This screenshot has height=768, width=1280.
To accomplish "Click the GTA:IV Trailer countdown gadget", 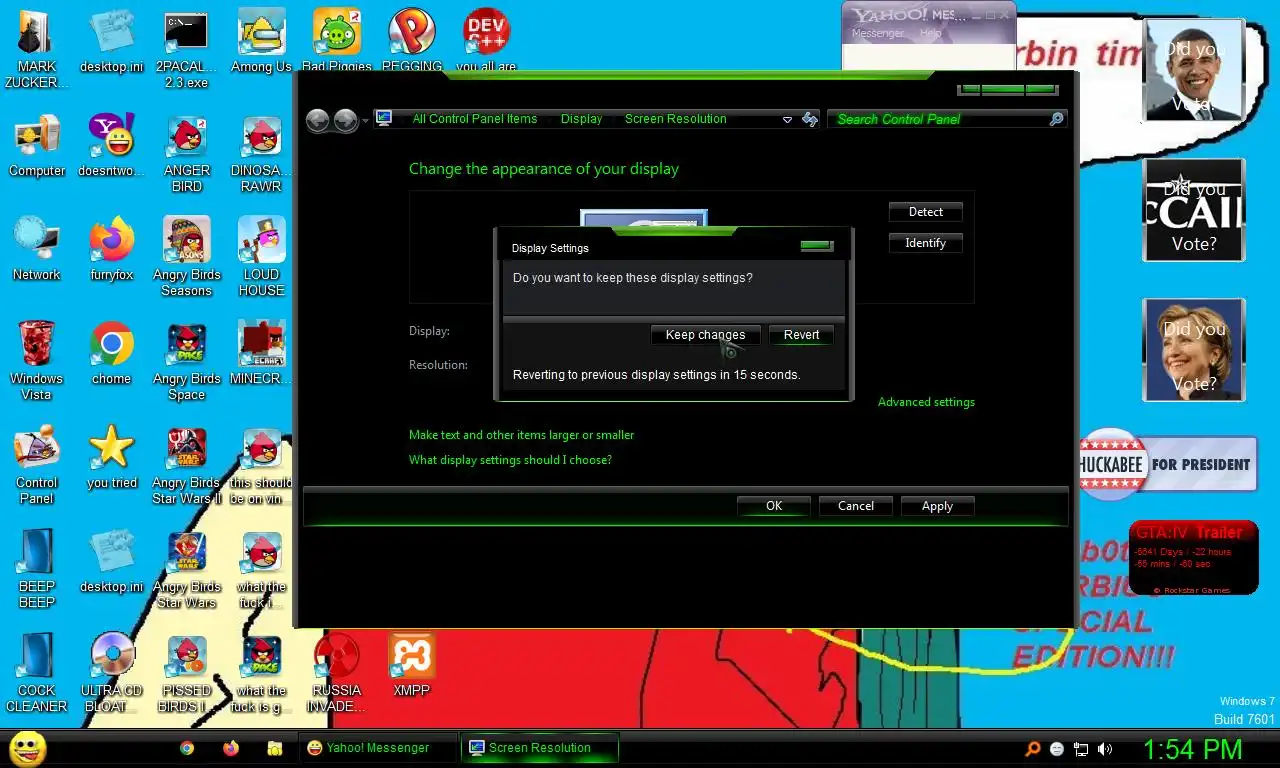I will (x=1194, y=558).
